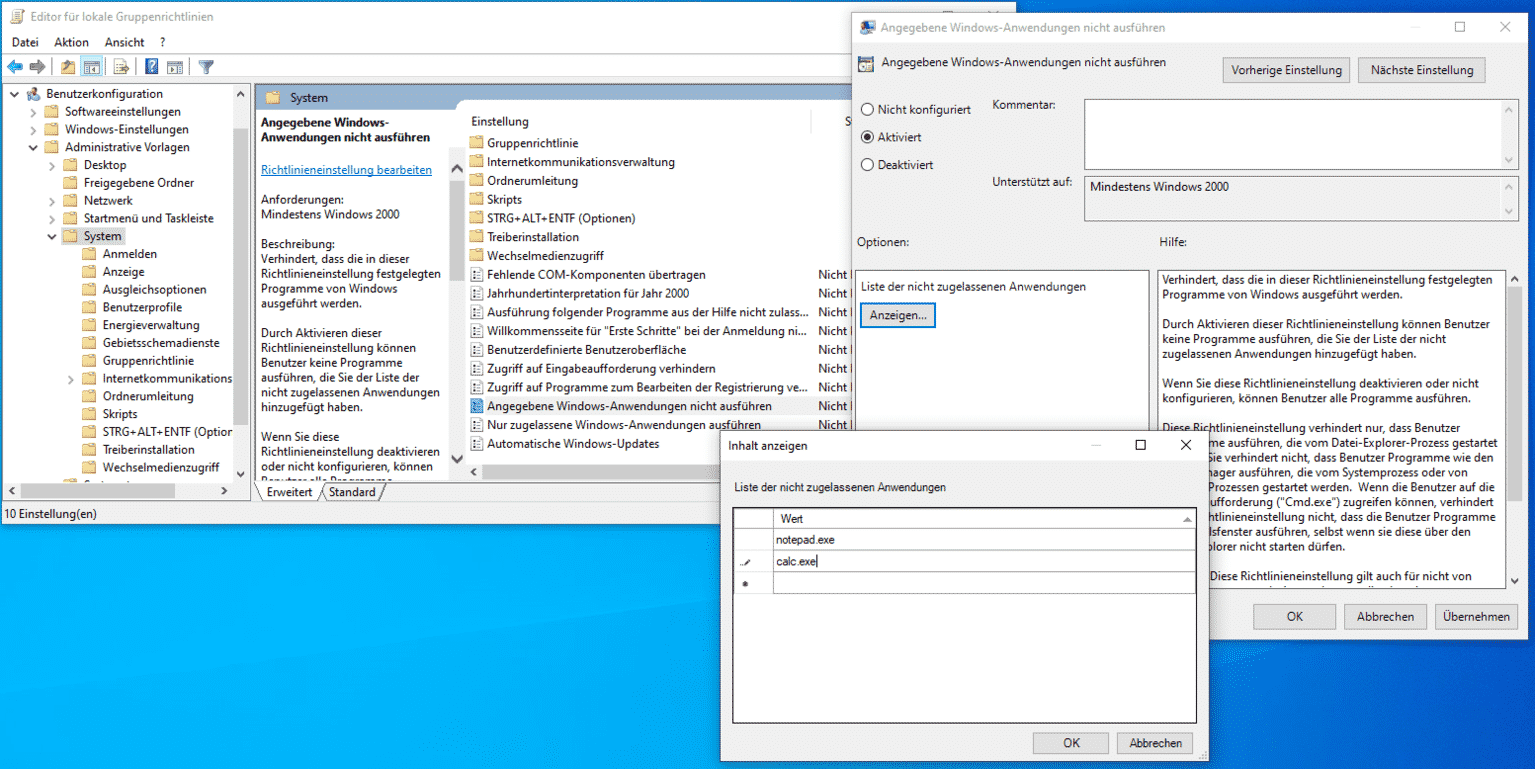
Task: Click the Forward navigation arrow in the toolbar
Action: pyautogui.click(x=37, y=66)
